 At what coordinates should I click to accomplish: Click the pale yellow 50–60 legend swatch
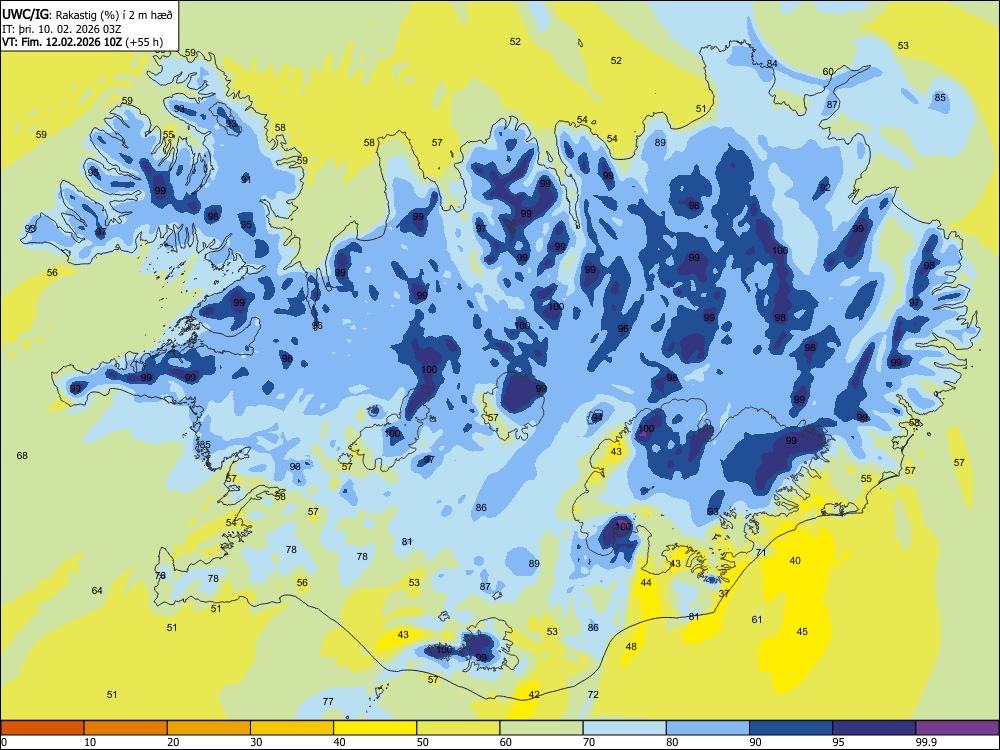(x=459, y=728)
